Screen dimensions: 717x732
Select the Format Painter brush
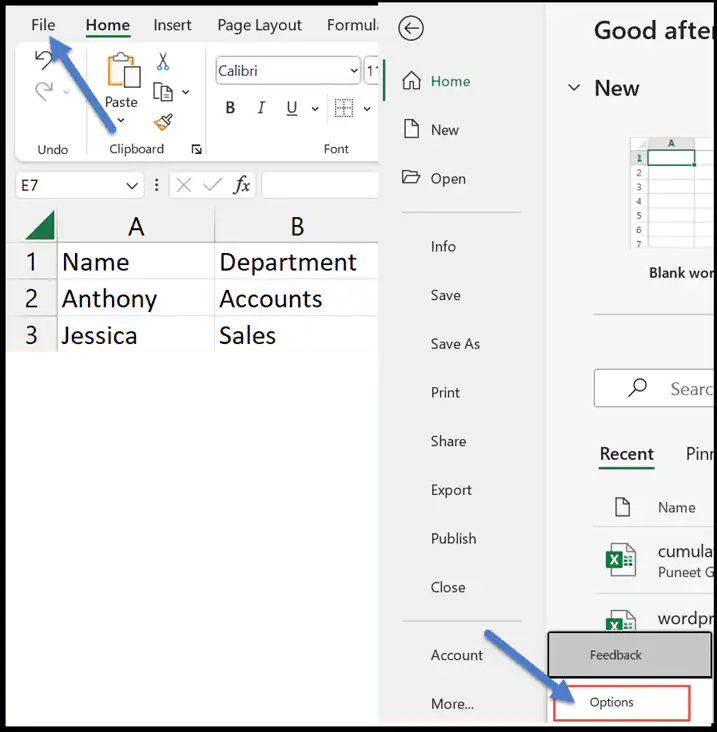coord(163,122)
